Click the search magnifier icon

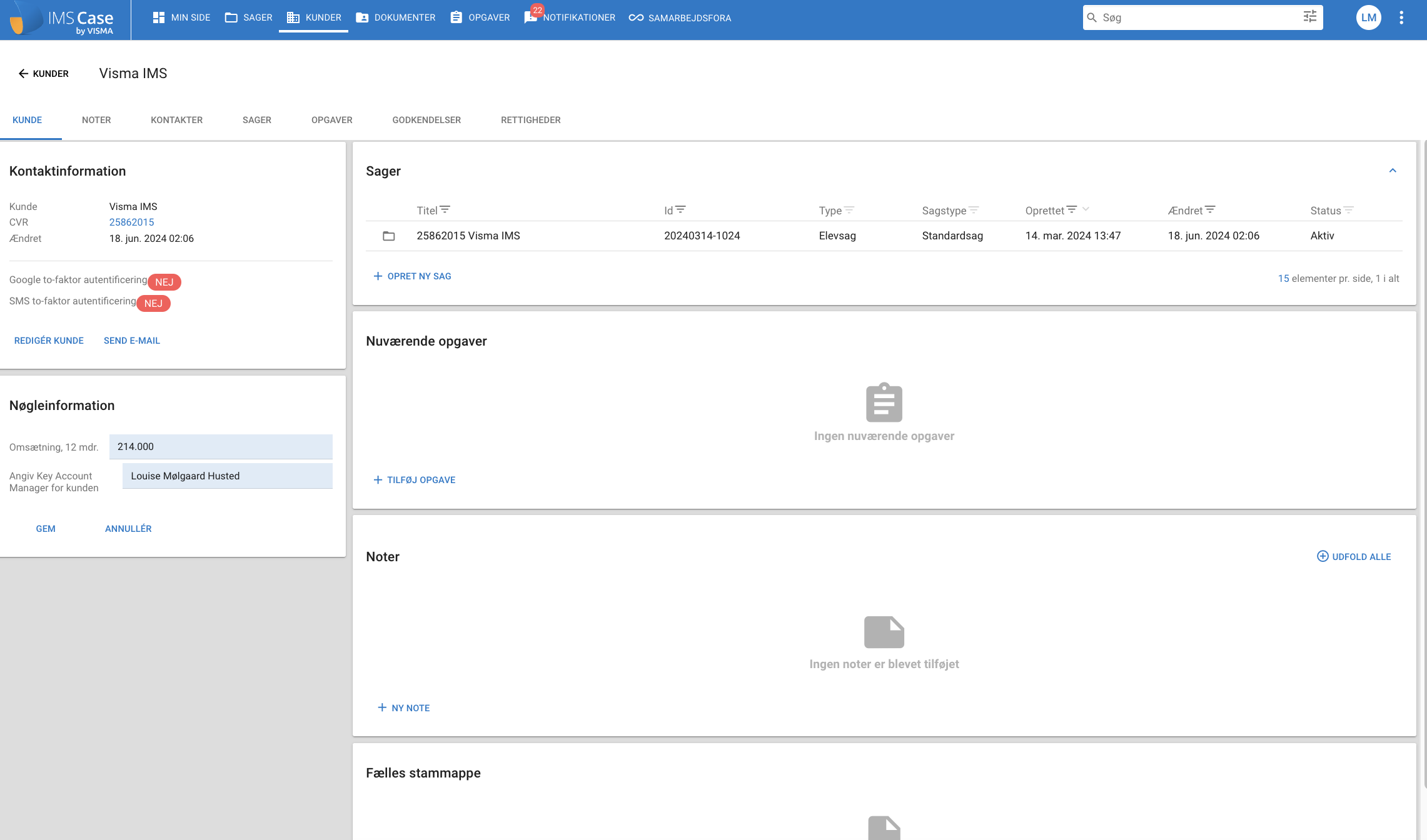pos(1092,17)
